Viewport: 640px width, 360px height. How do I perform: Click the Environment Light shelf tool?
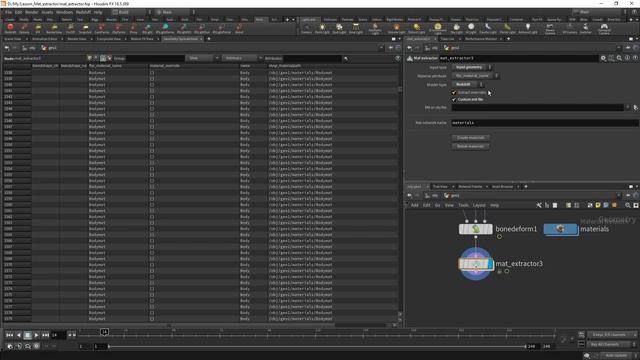pos(438,28)
